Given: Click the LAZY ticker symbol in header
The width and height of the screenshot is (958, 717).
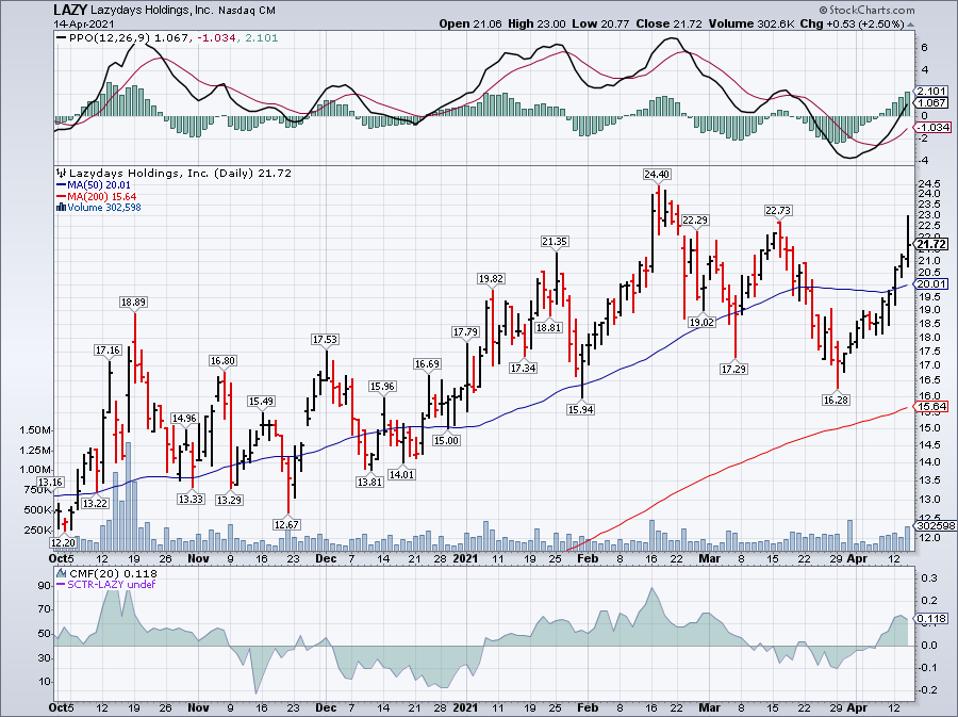Looking at the screenshot, I should pos(70,10).
